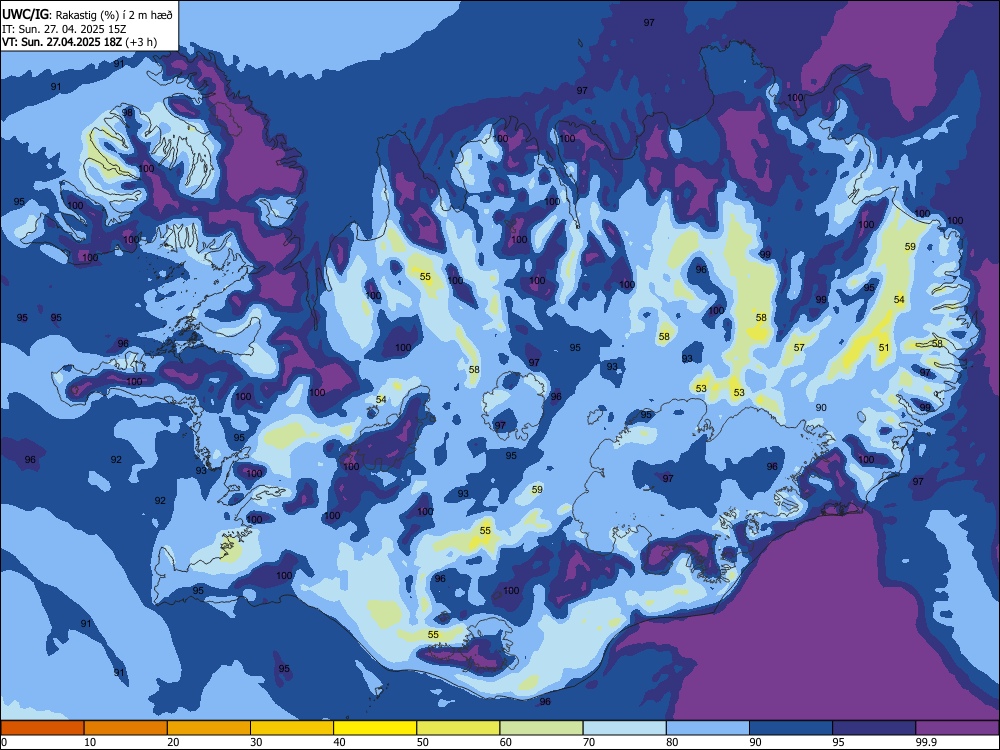Select the 80–90 light blue legend swatch
This screenshot has width=1000, height=750.
tap(708, 728)
